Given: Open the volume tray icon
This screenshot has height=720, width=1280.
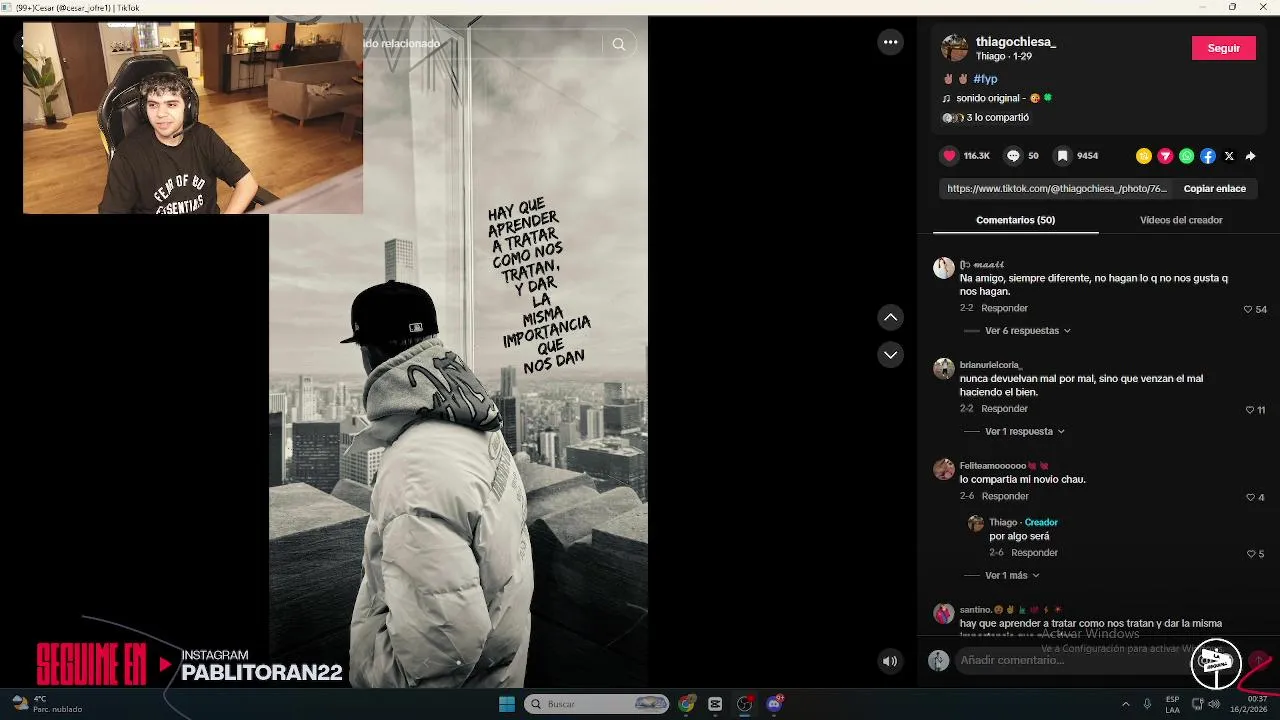Looking at the screenshot, I should [x=1214, y=704].
